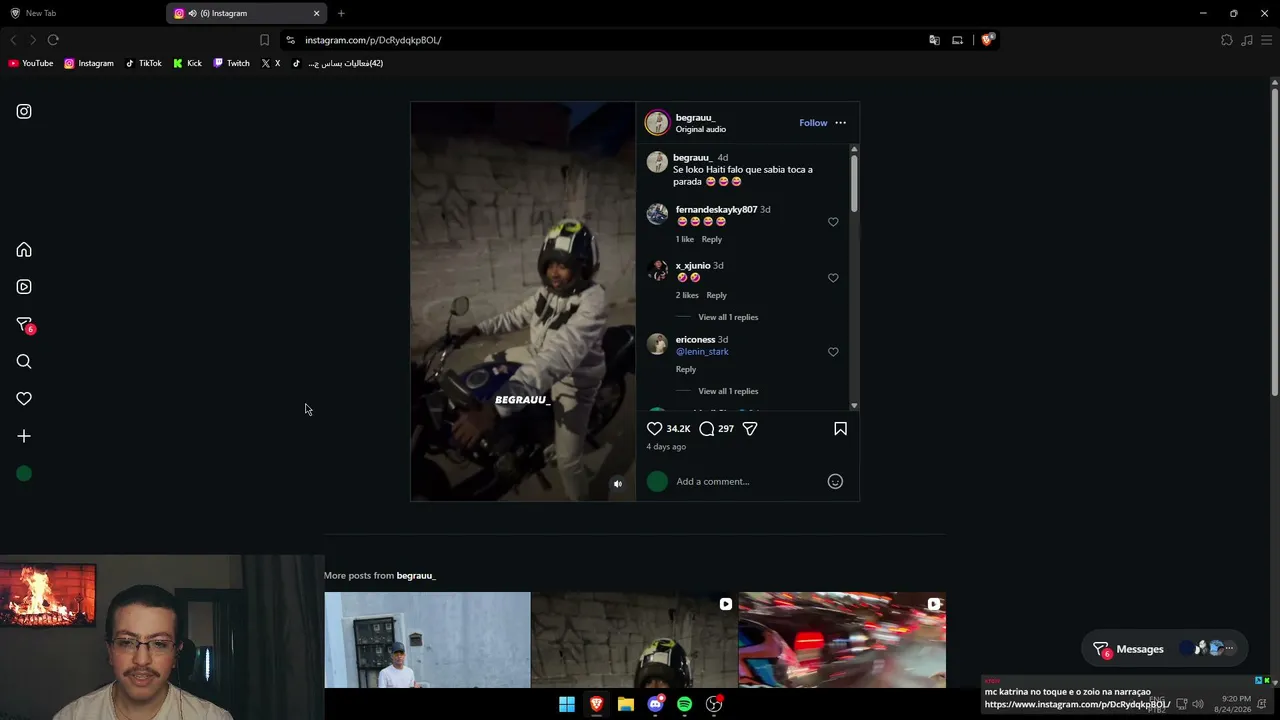
Task: Open the helmet rider reel thumbnail
Action: [x=635, y=640]
